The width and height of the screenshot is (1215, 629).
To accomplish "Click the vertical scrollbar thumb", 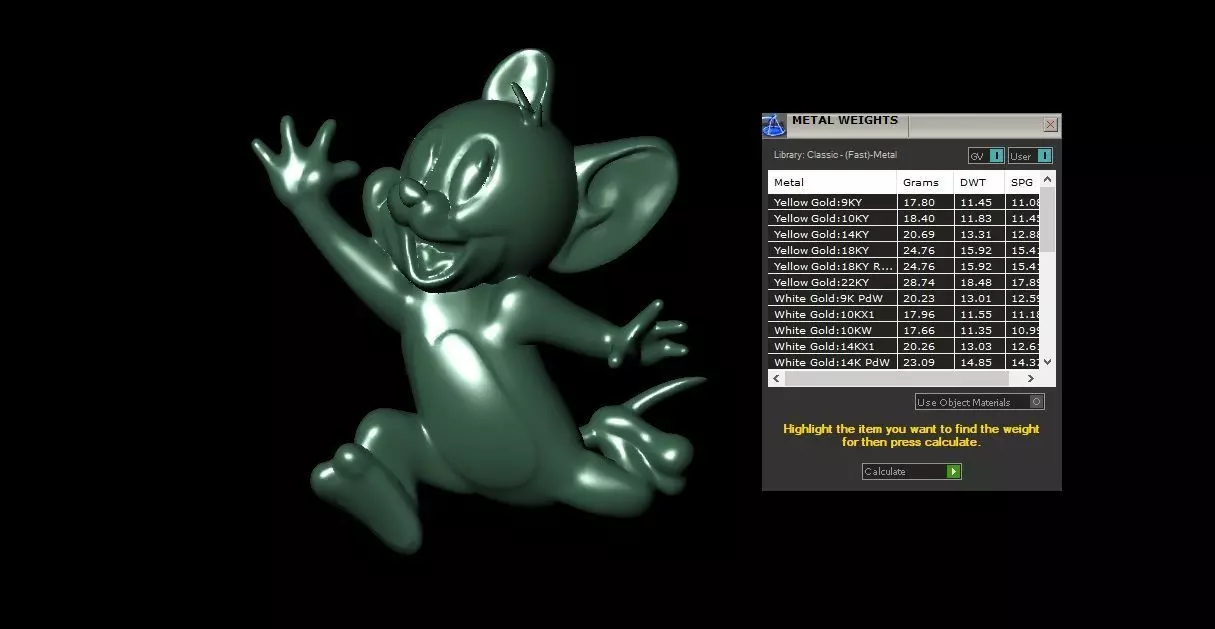I will (x=1047, y=218).
